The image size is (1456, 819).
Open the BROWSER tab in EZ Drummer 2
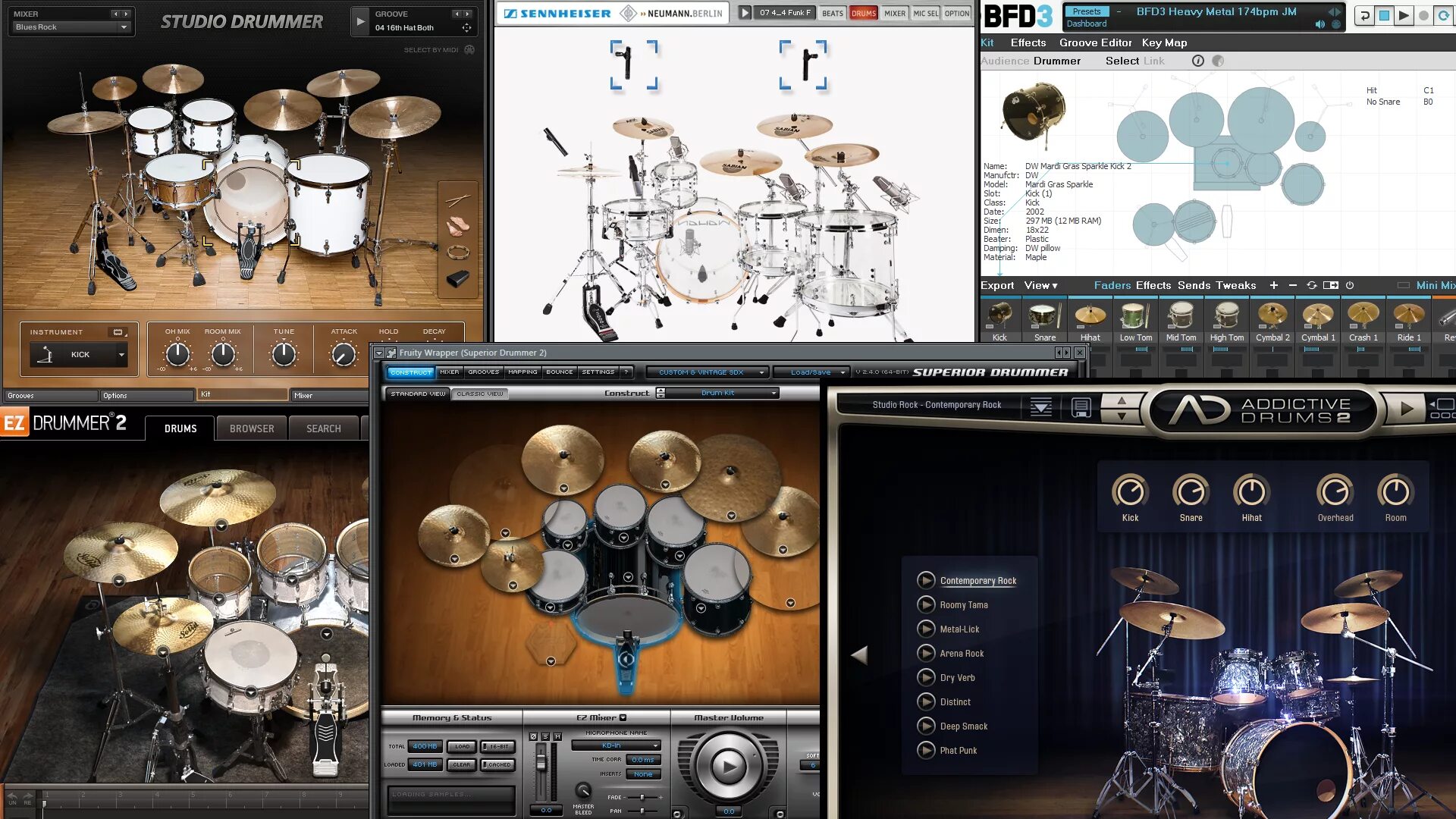[252, 428]
